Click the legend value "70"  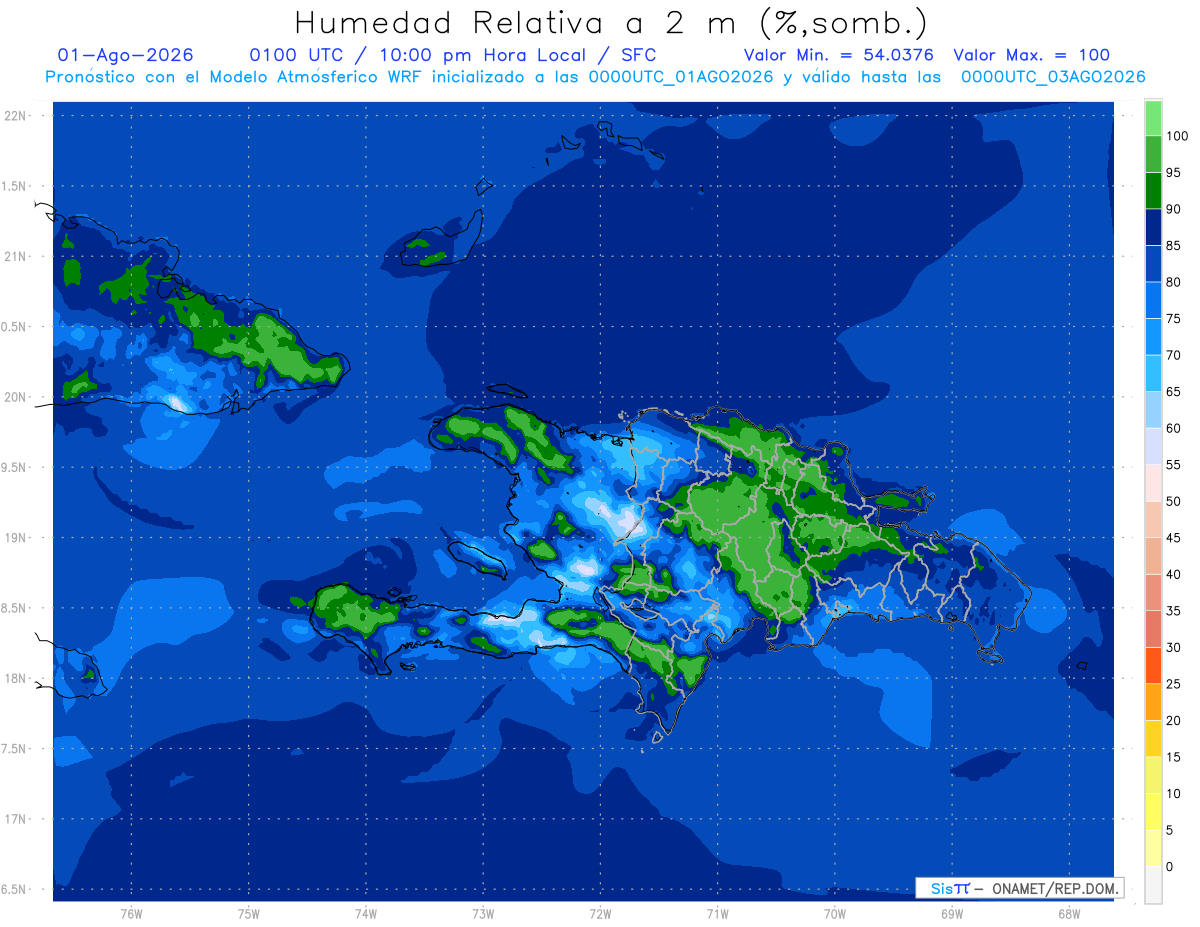[1173, 355]
